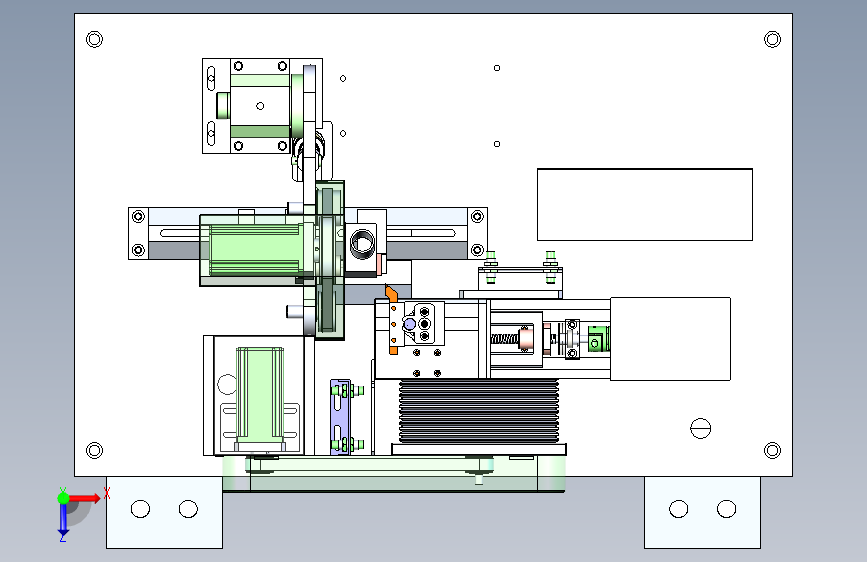Pick the lower-right bolt of the linear rail
Viewport: 867px width, 562px height.
[x=477, y=251]
